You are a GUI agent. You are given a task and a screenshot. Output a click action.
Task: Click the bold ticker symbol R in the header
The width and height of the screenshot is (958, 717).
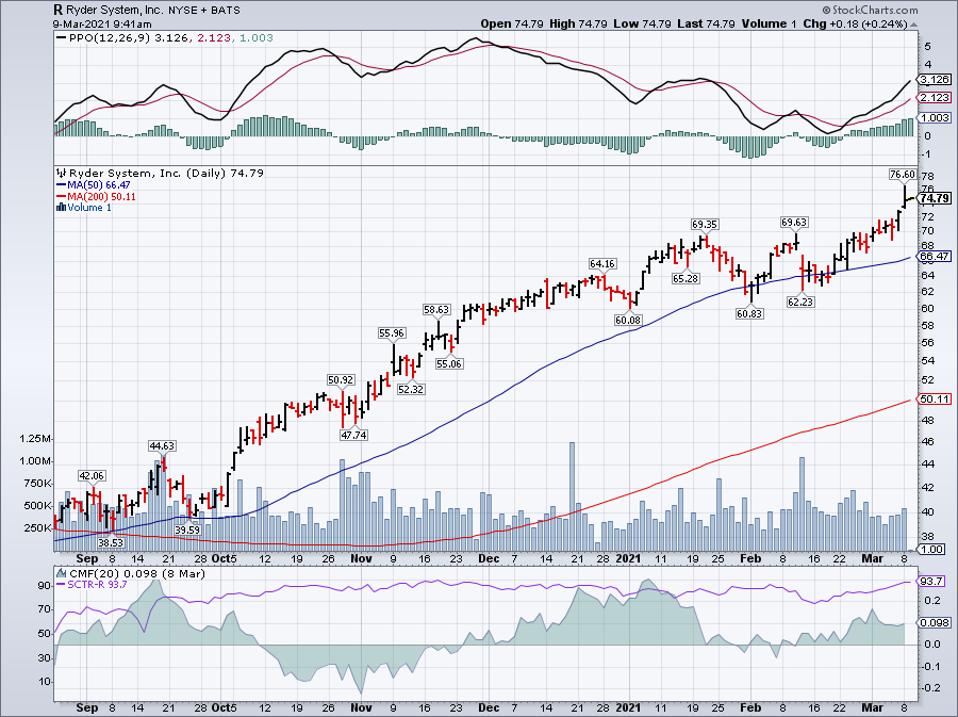coord(57,10)
